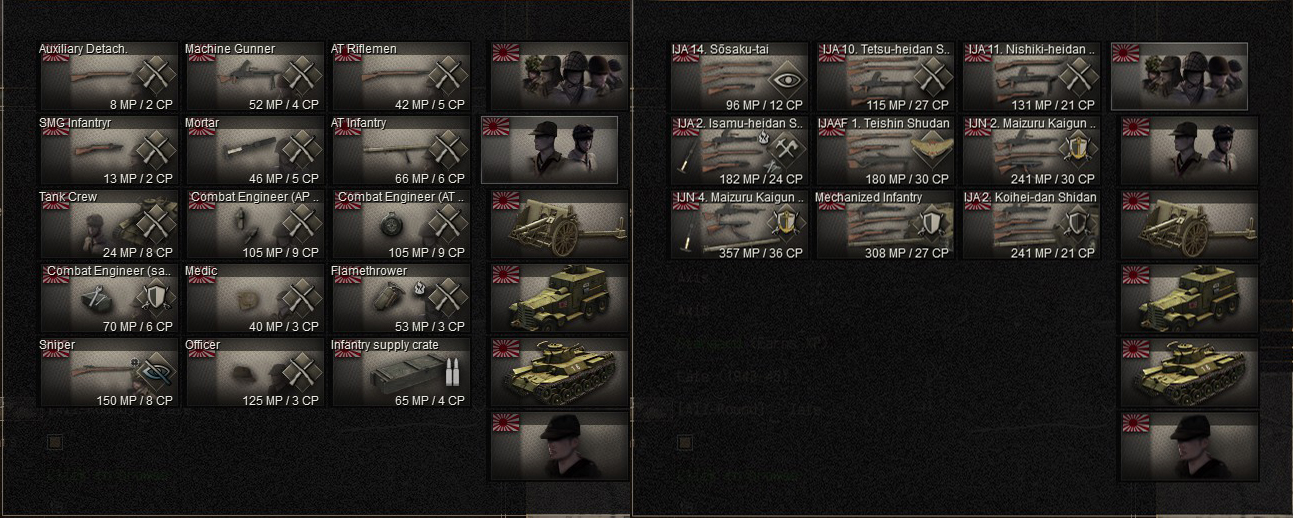Open left panel's artillery cannon category tab

(559, 224)
